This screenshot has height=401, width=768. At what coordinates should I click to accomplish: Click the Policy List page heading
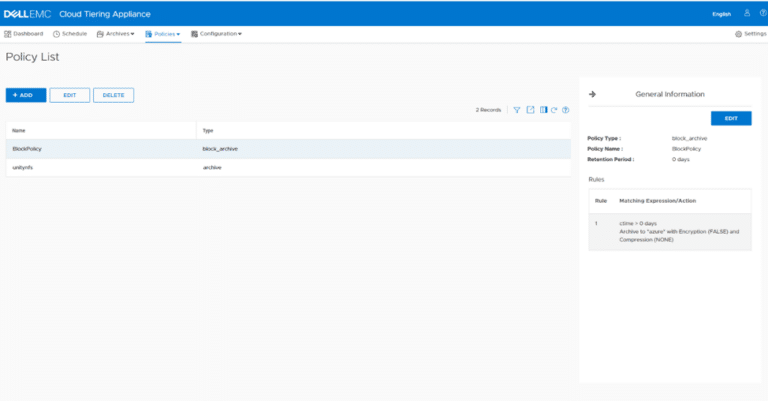point(32,57)
